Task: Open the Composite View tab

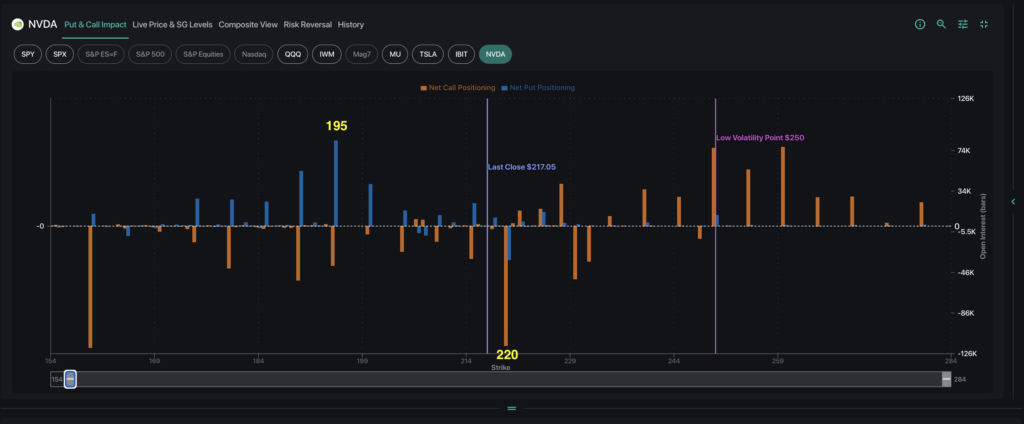Action: (x=248, y=25)
